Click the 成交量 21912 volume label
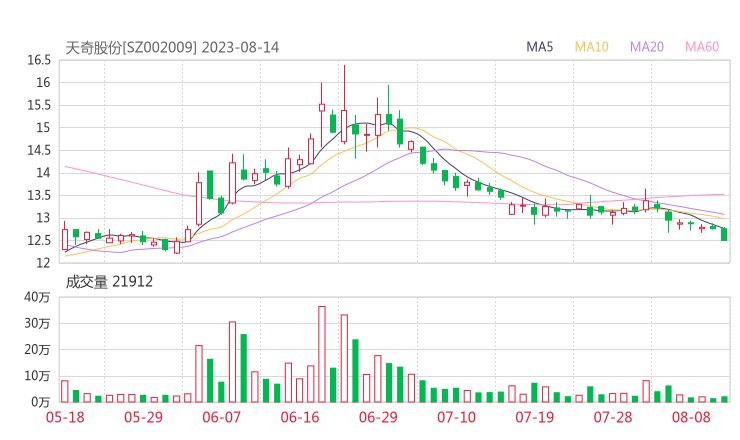Viewport: 740px width, 440px height. pyautogui.click(x=109, y=282)
